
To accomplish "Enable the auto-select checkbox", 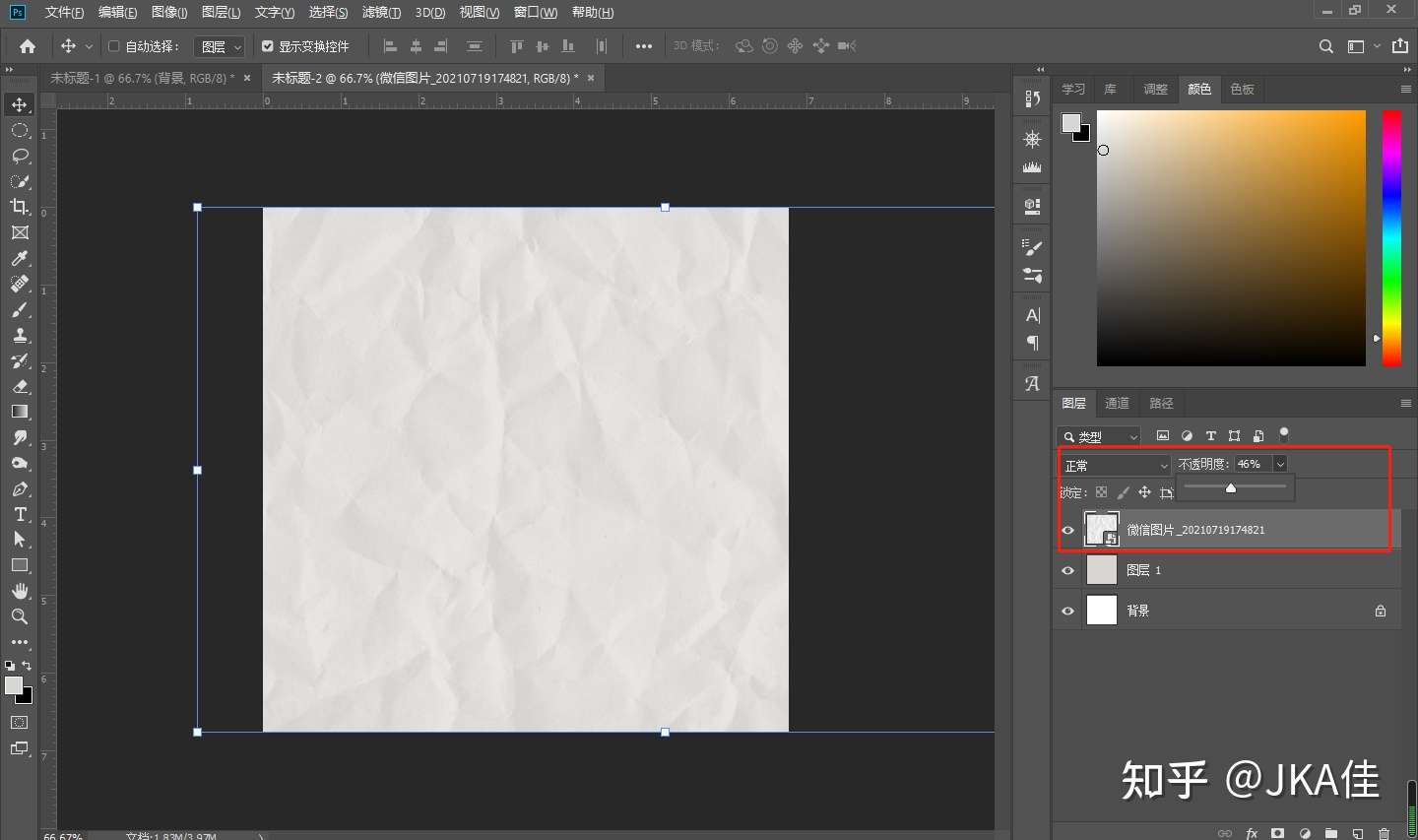I will [x=113, y=46].
